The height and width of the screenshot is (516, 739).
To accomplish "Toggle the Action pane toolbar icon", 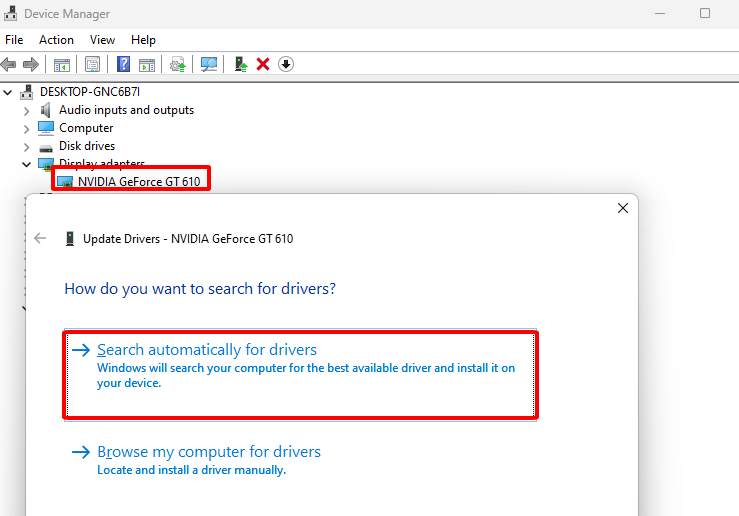I will pos(147,65).
